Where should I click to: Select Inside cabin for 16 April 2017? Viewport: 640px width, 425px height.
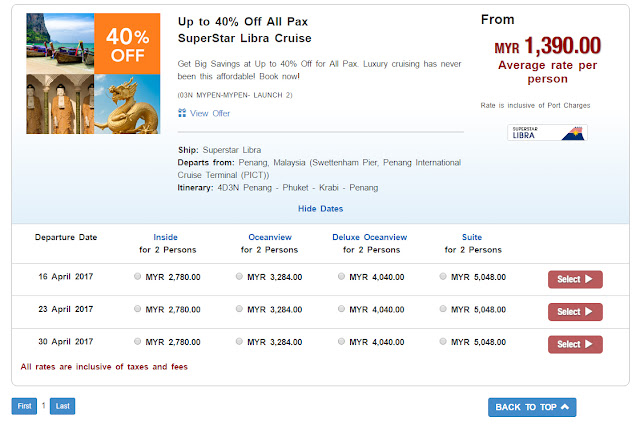(137, 278)
